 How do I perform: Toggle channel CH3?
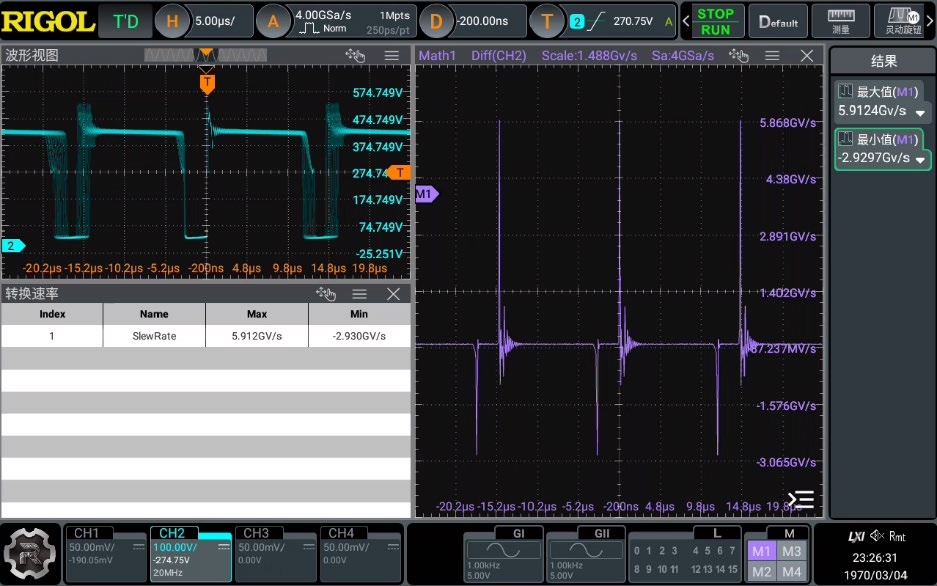click(x=275, y=553)
